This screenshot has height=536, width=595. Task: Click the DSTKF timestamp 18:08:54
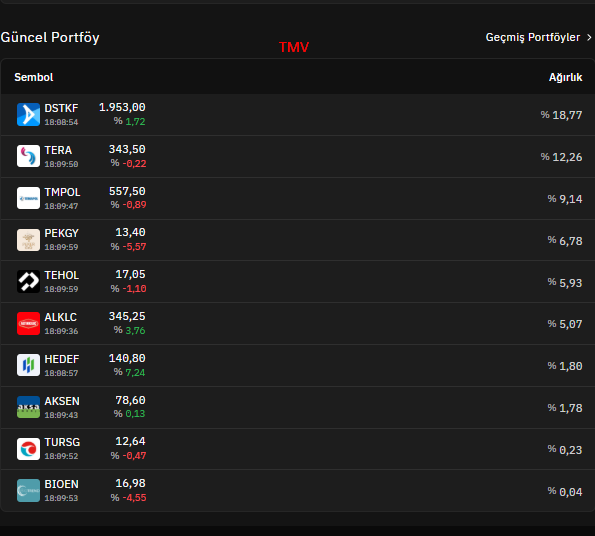pos(61,122)
